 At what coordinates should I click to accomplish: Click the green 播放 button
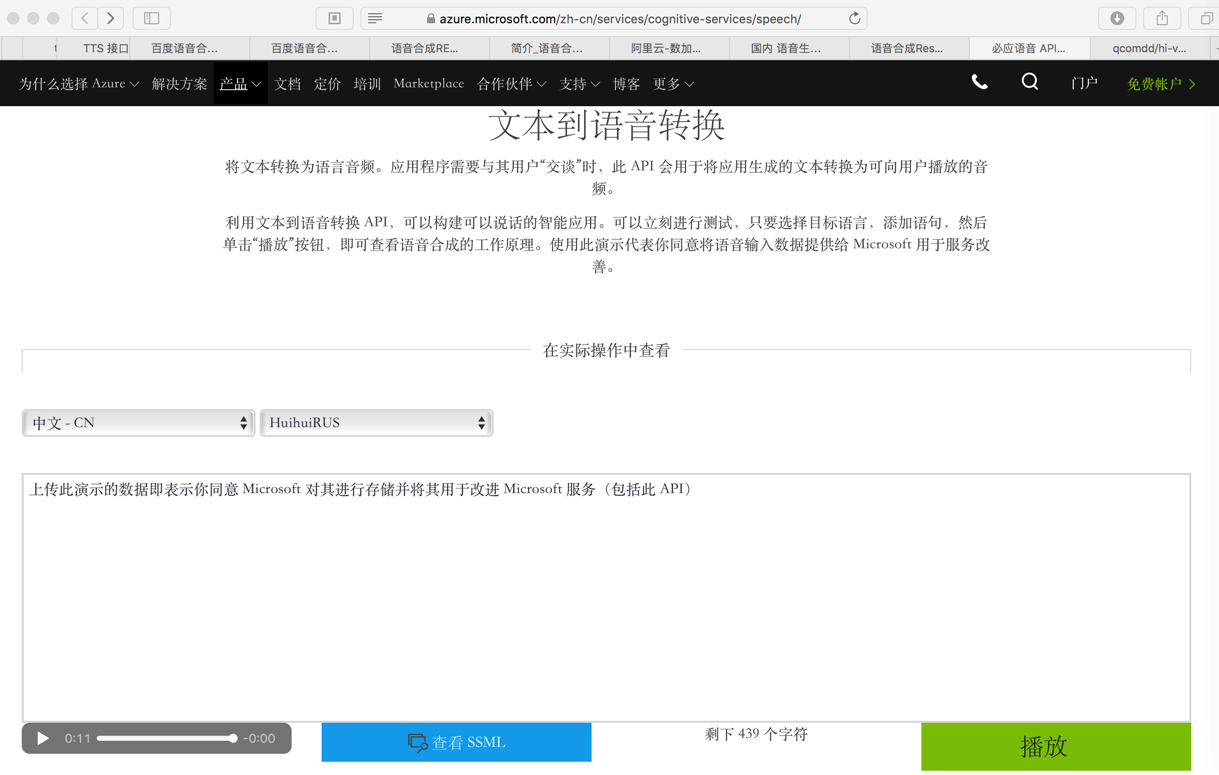click(1055, 746)
